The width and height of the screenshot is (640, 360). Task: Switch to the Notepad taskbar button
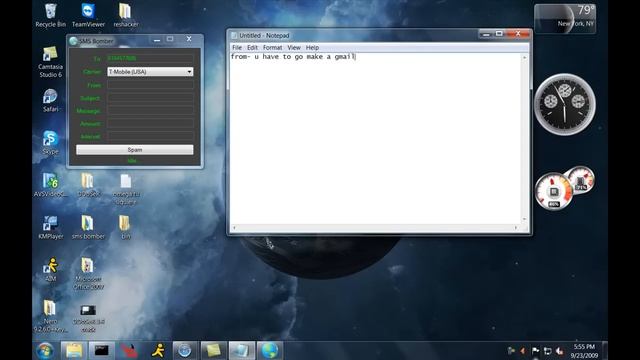(x=241, y=351)
